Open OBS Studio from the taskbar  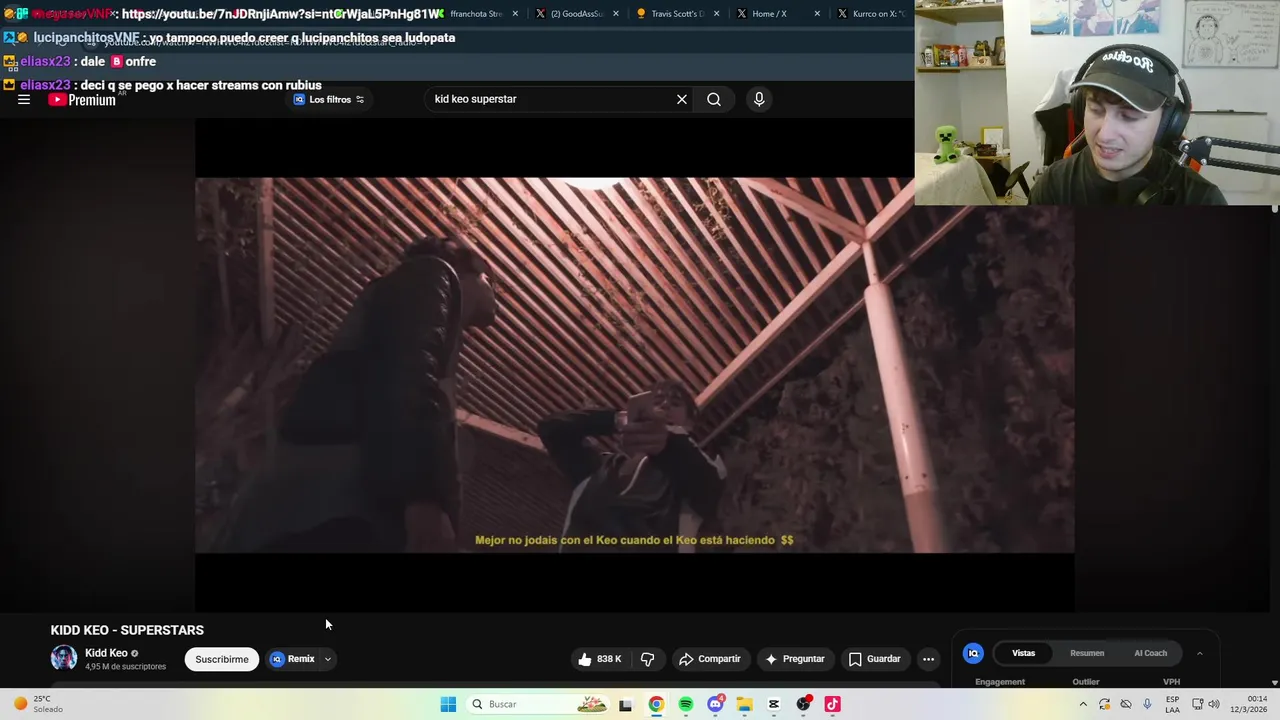[x=803, y=704]
